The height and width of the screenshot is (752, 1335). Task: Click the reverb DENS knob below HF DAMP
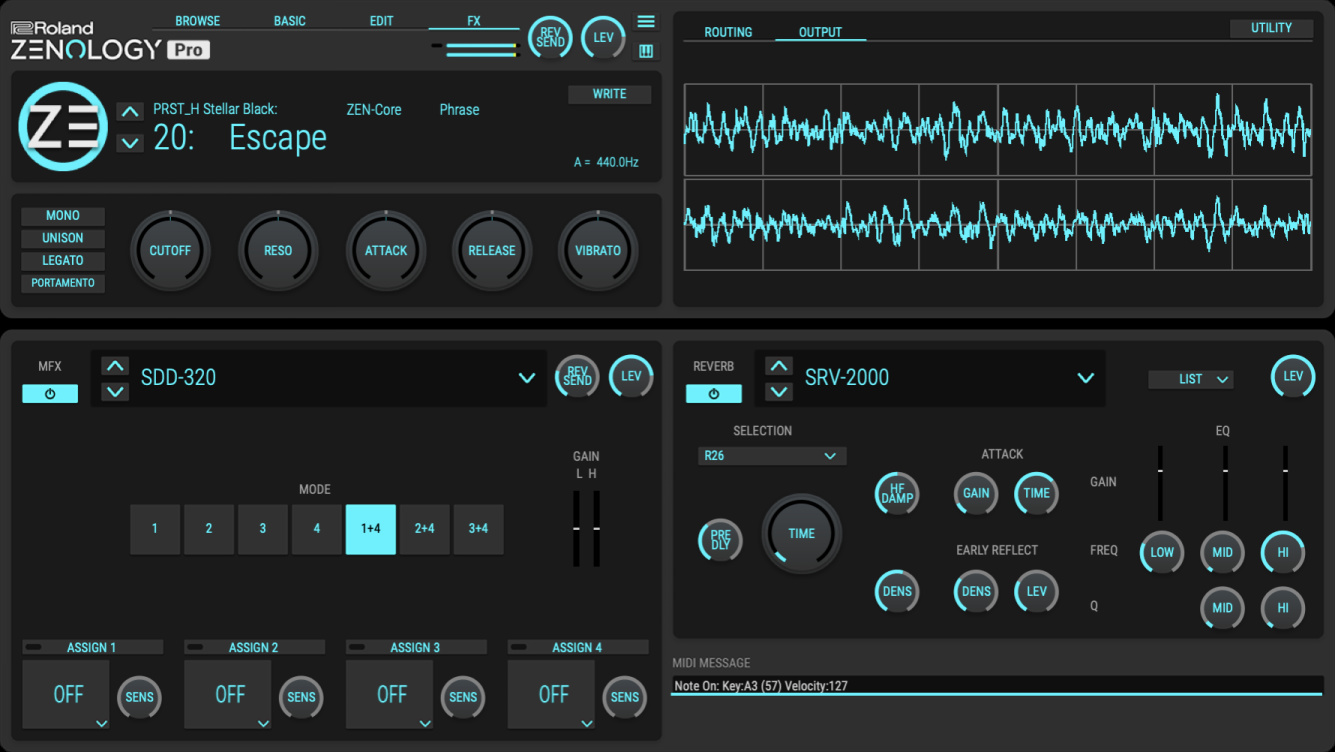pos(897,591)
